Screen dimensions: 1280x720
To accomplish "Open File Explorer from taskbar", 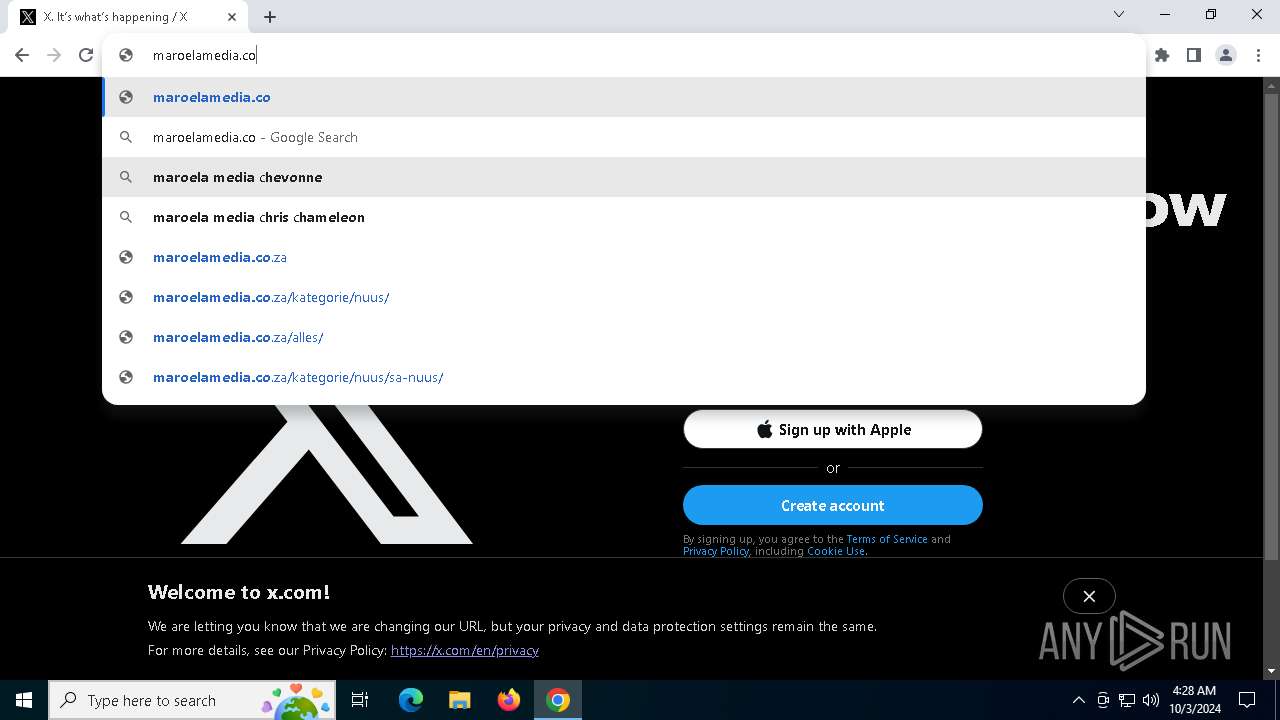I will [x=460, y=700].
